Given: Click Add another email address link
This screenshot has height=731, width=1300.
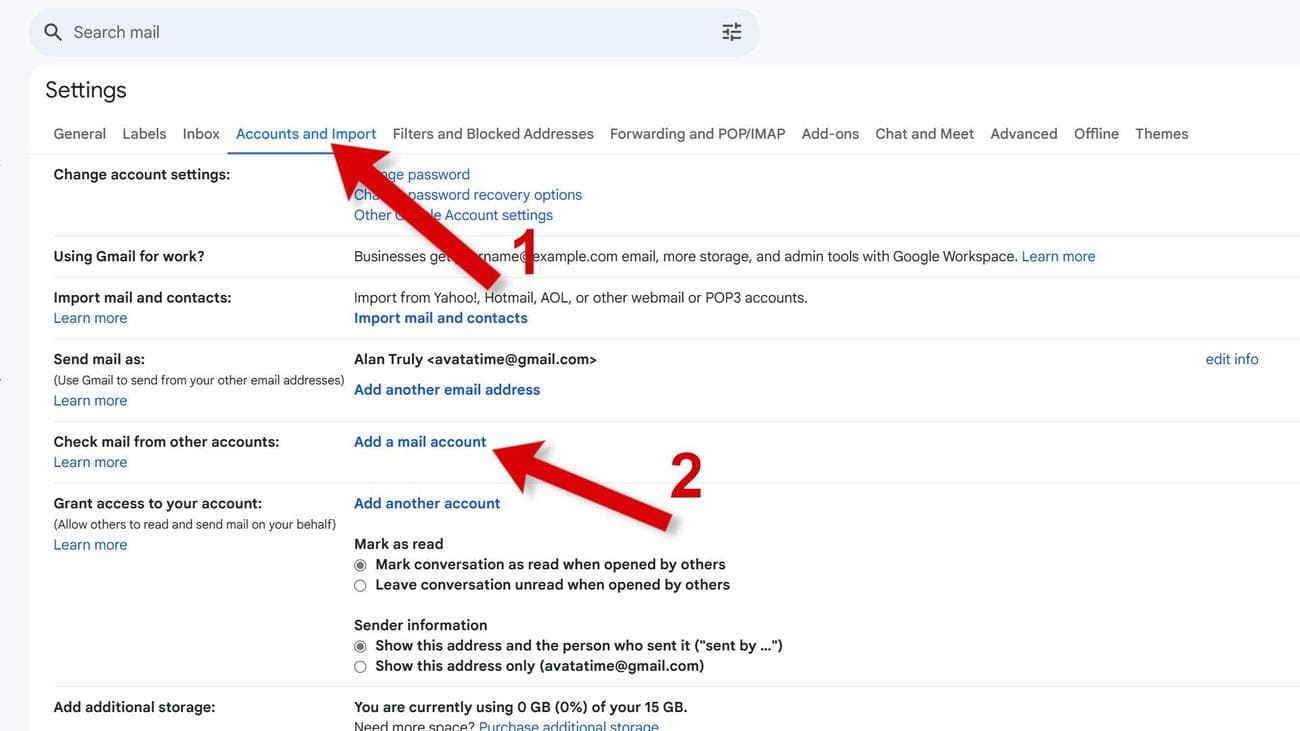Looking at the screenshot, I should (x=447, y=390).
